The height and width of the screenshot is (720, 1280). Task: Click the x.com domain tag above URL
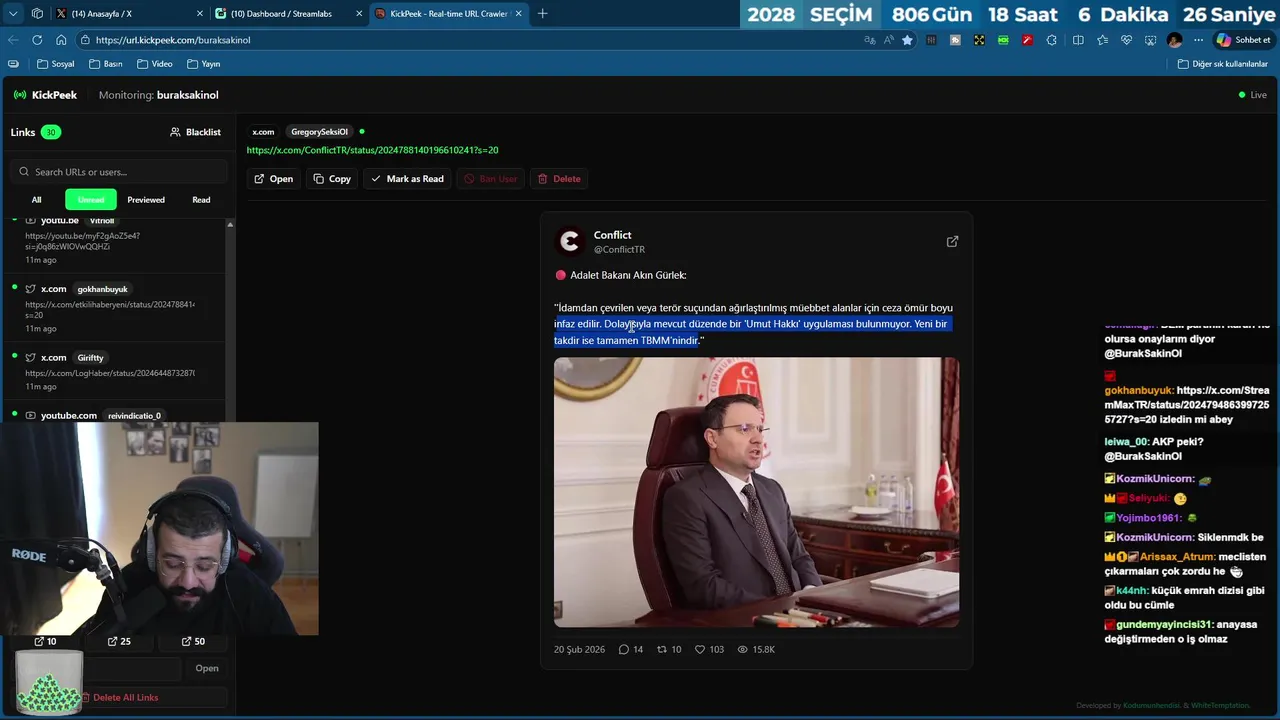[263, 132]
